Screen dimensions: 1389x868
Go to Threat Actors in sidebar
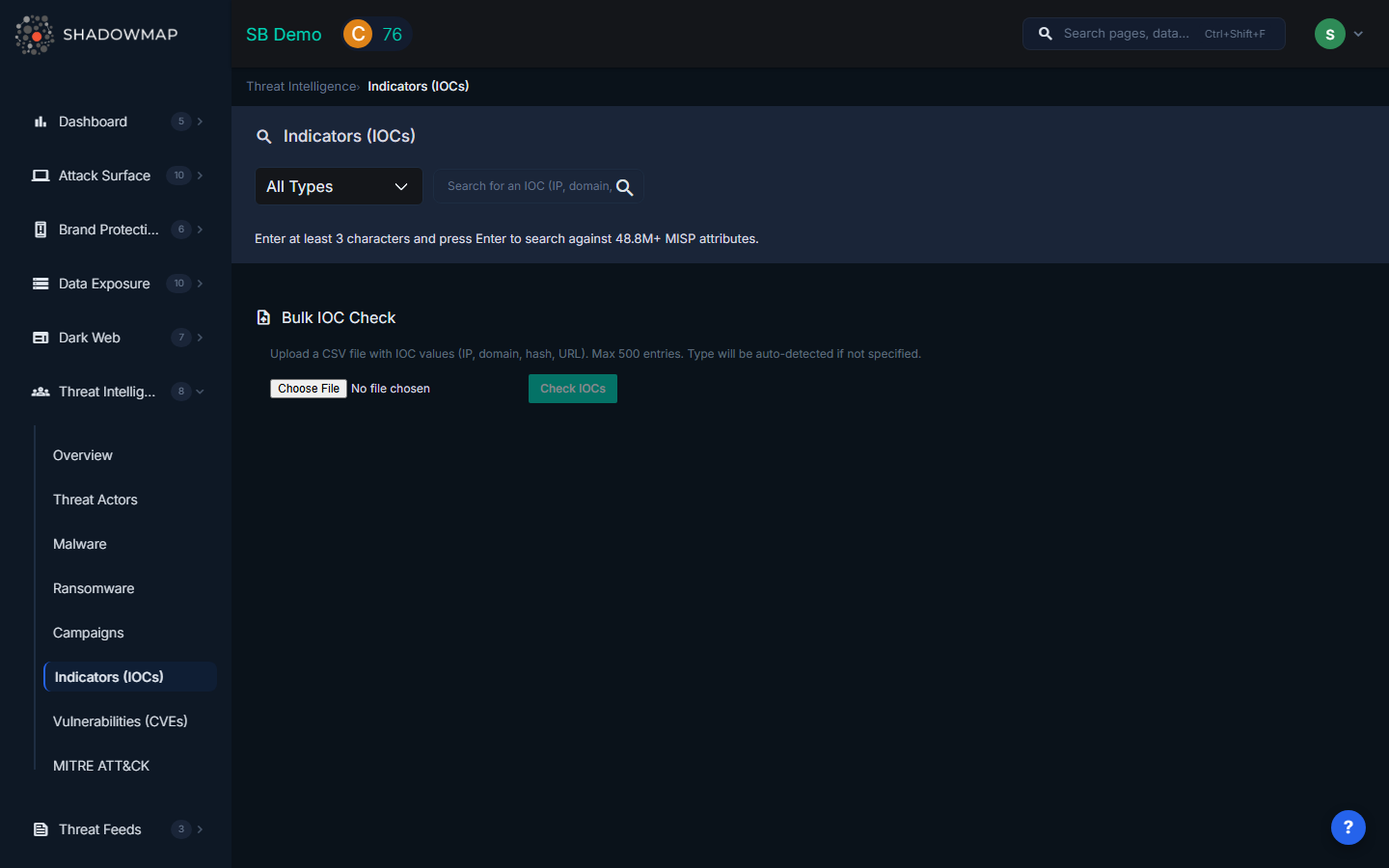95,500
